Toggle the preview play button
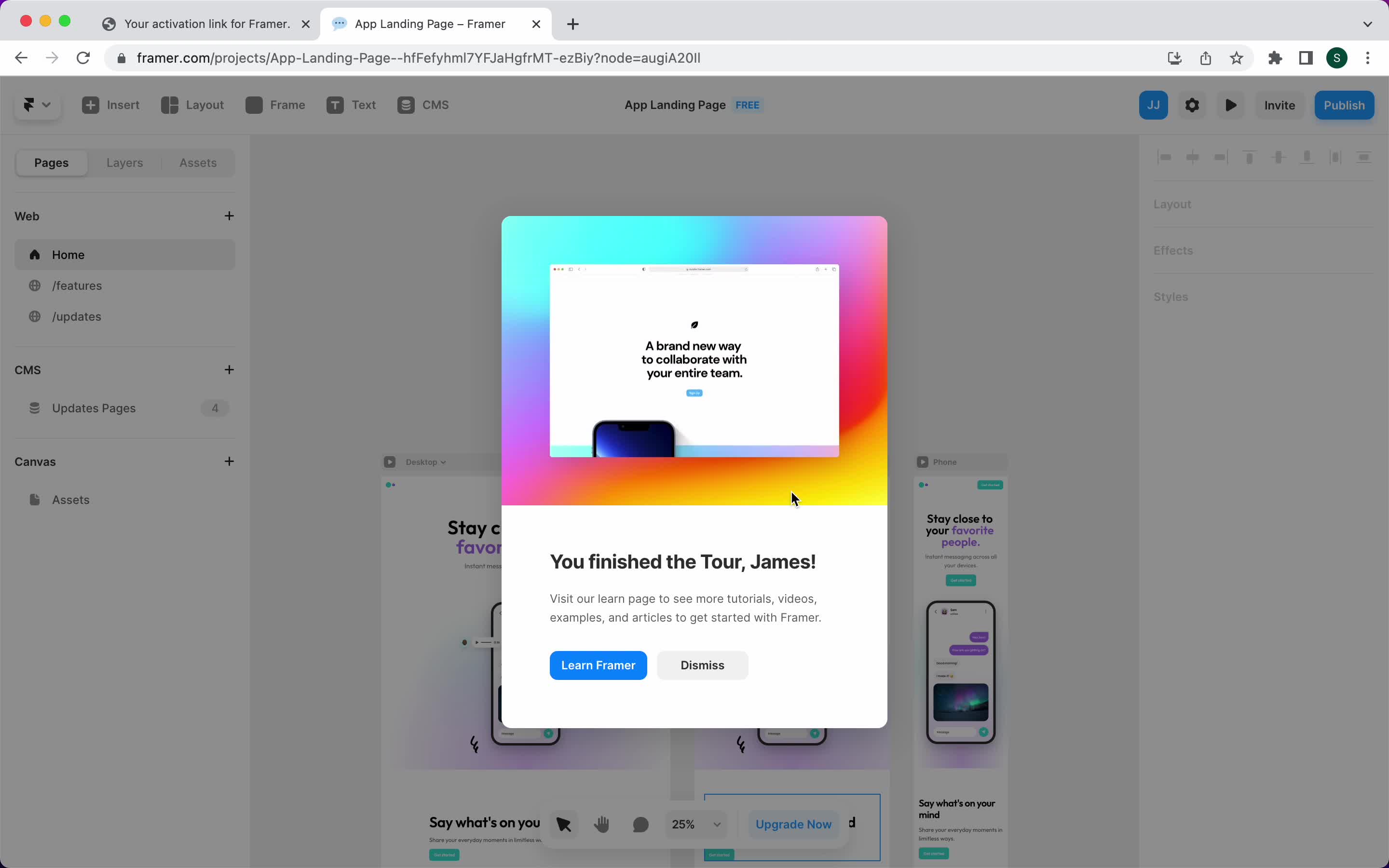1389x868 pixels. (x=1231, y=105)
